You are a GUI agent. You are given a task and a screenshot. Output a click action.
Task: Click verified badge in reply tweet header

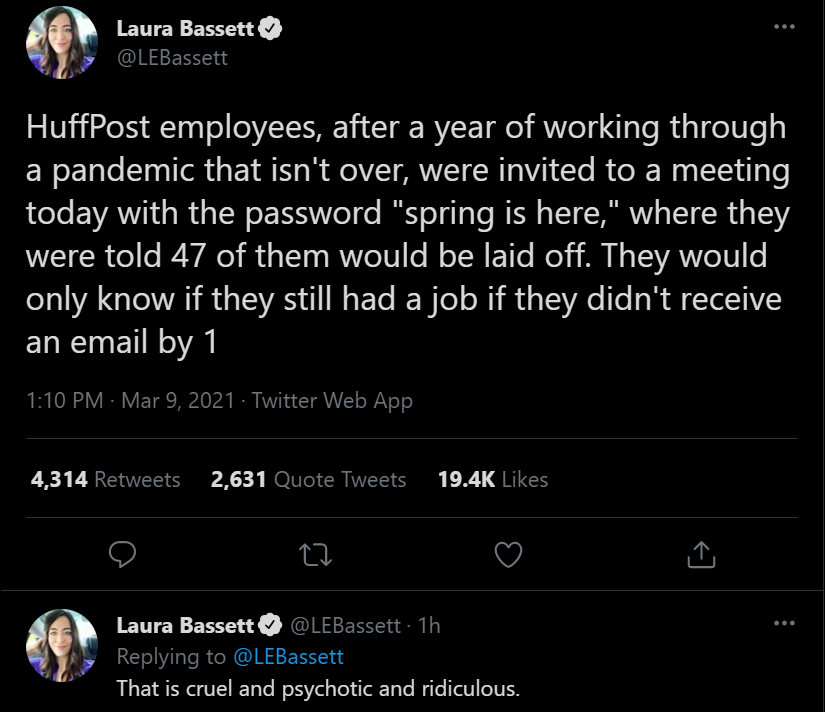[270, 626]
